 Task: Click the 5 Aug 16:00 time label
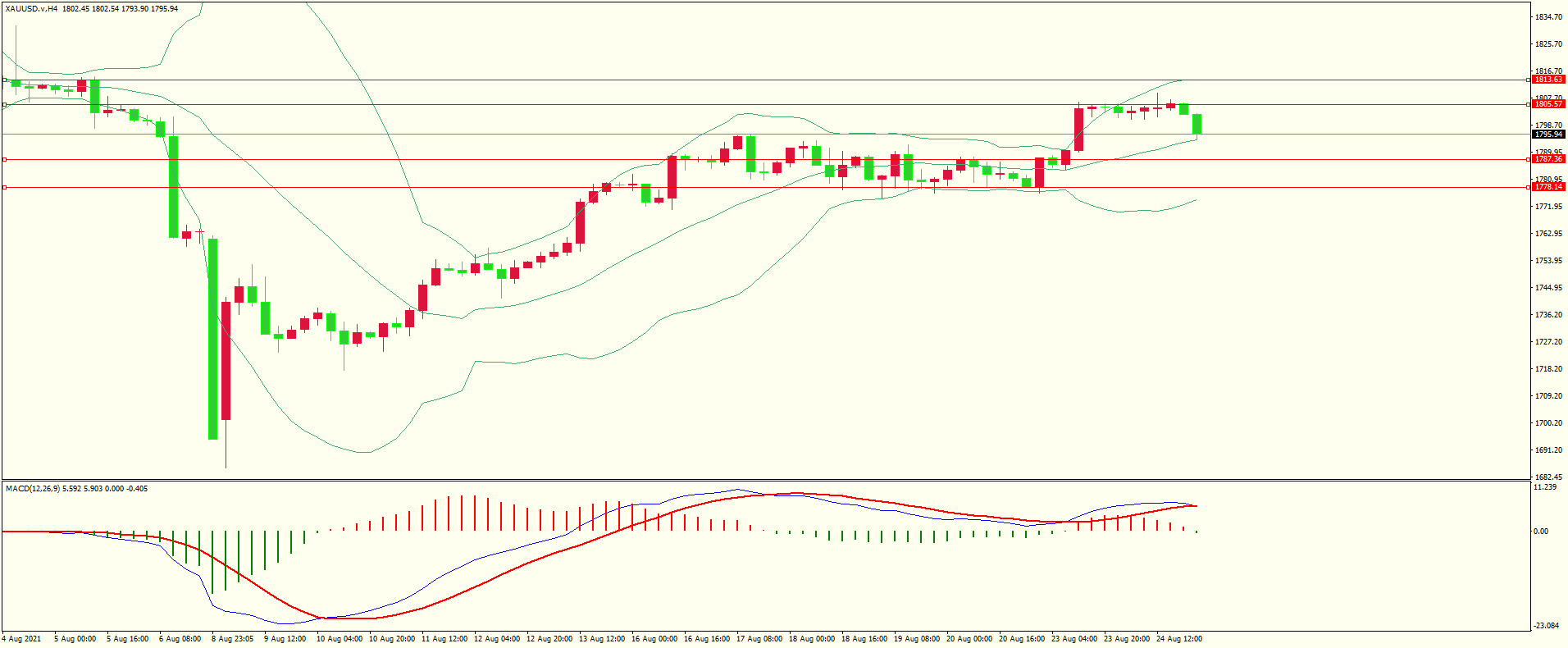pos(128,639)
